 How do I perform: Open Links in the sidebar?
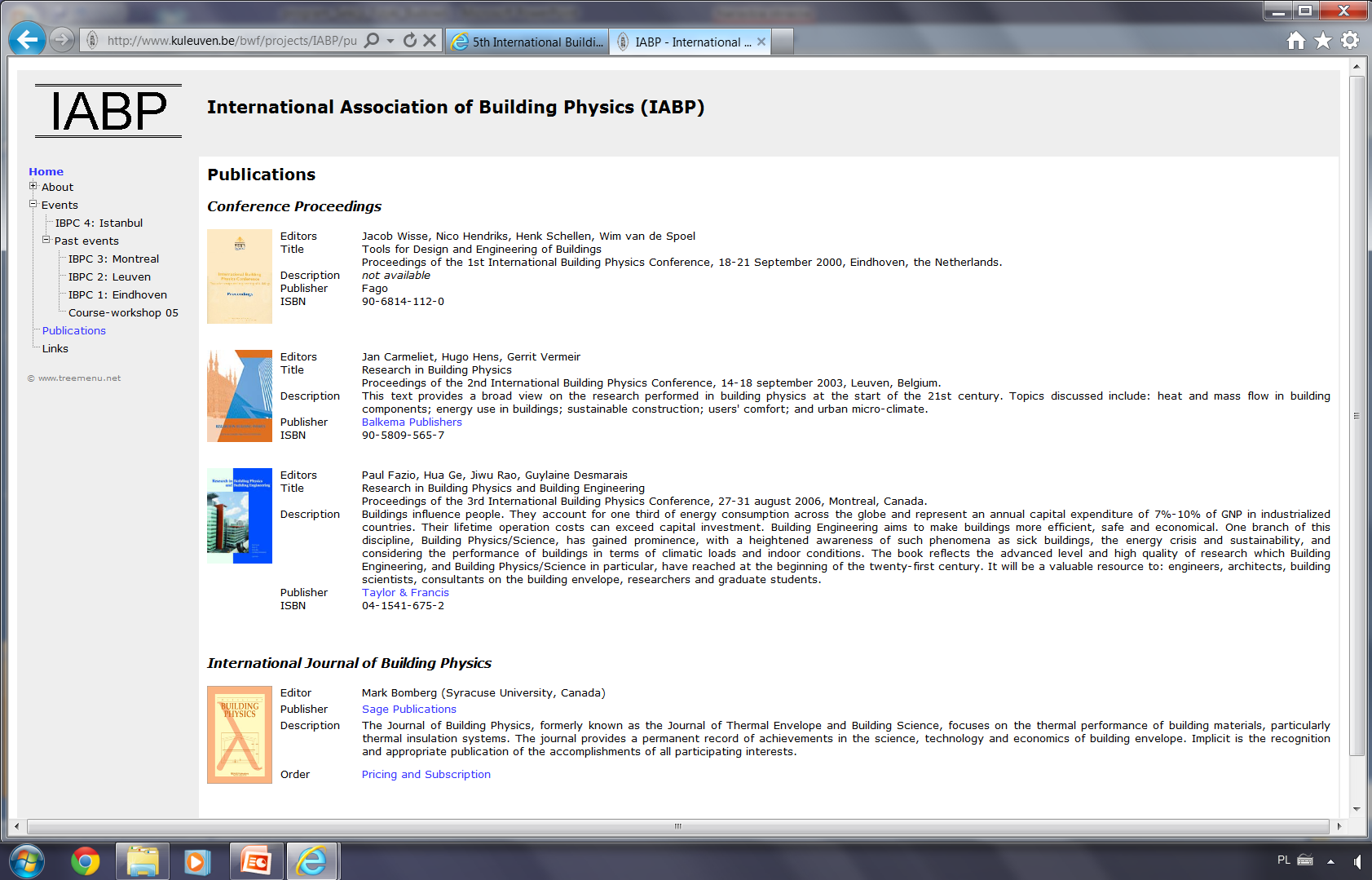[x=55, y=348]
